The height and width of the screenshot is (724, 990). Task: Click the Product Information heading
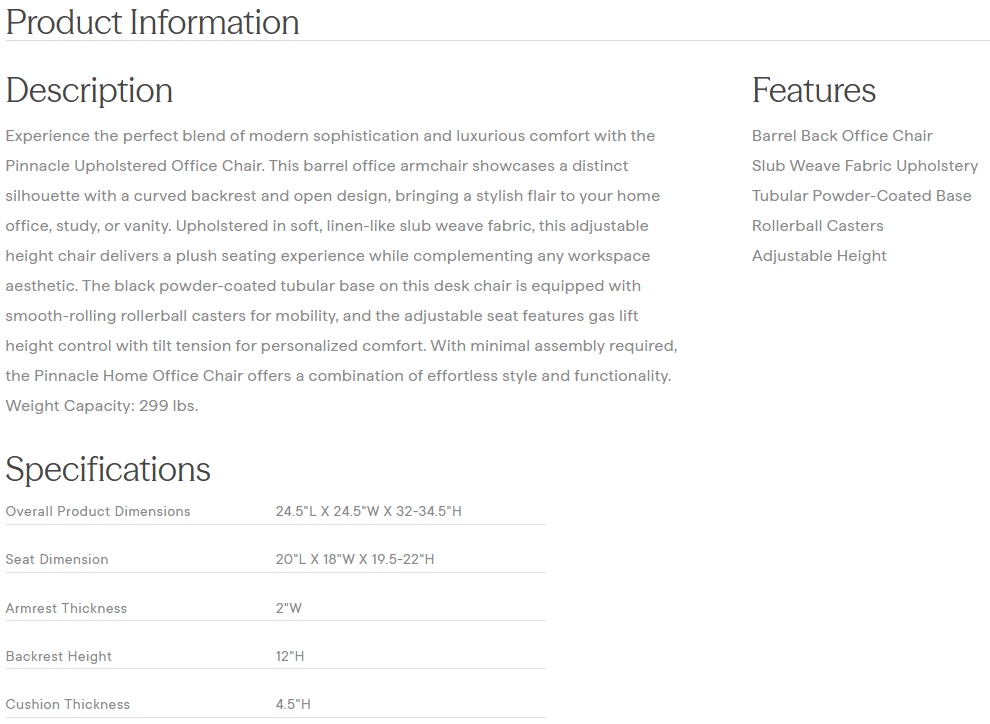(152, 22)
